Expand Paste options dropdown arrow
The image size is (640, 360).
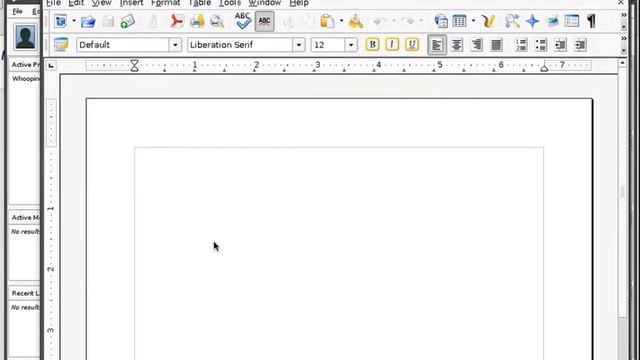pyautogui.click(x=341, y=21)
